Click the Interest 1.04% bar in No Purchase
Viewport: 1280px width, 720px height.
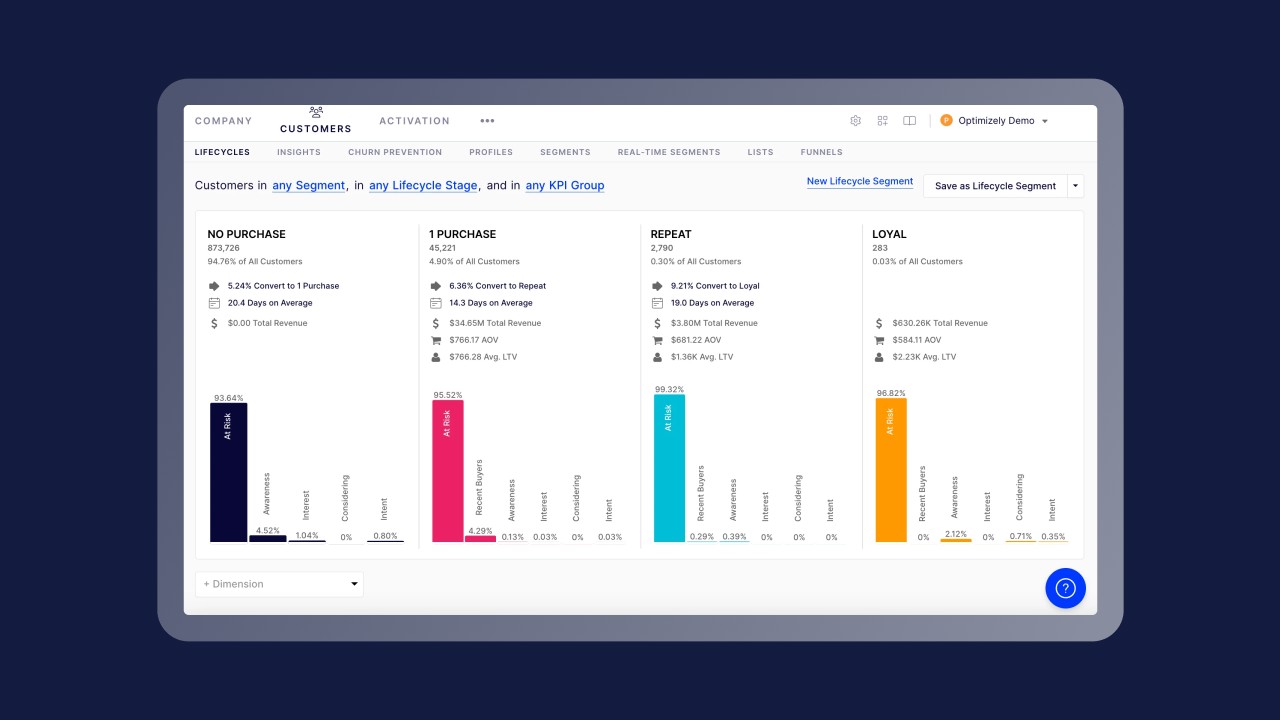[307, 541]
